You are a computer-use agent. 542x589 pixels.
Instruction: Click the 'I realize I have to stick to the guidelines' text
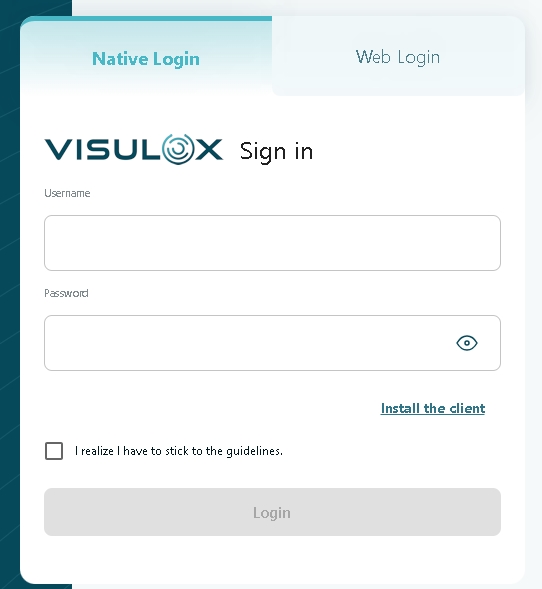178,451
